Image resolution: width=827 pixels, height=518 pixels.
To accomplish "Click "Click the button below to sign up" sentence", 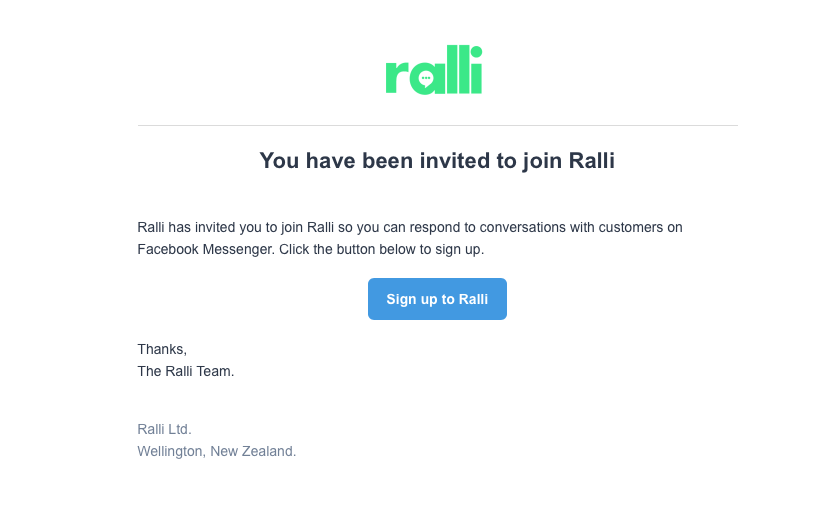I will (x=381, y=249).
